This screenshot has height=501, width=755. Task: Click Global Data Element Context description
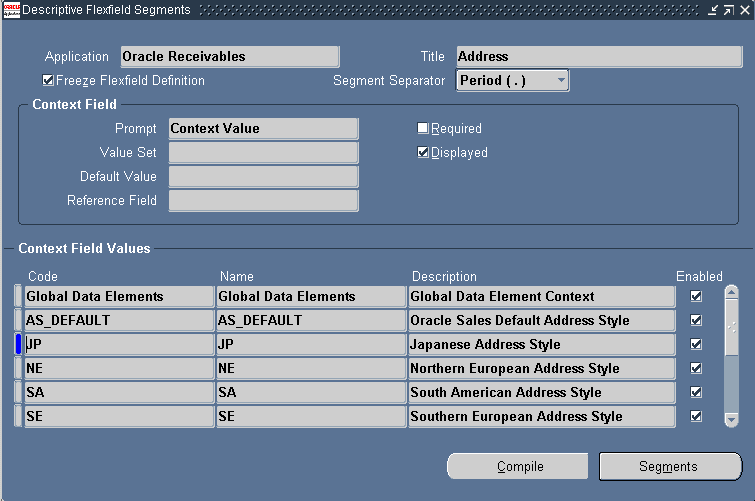pos(542,296)
